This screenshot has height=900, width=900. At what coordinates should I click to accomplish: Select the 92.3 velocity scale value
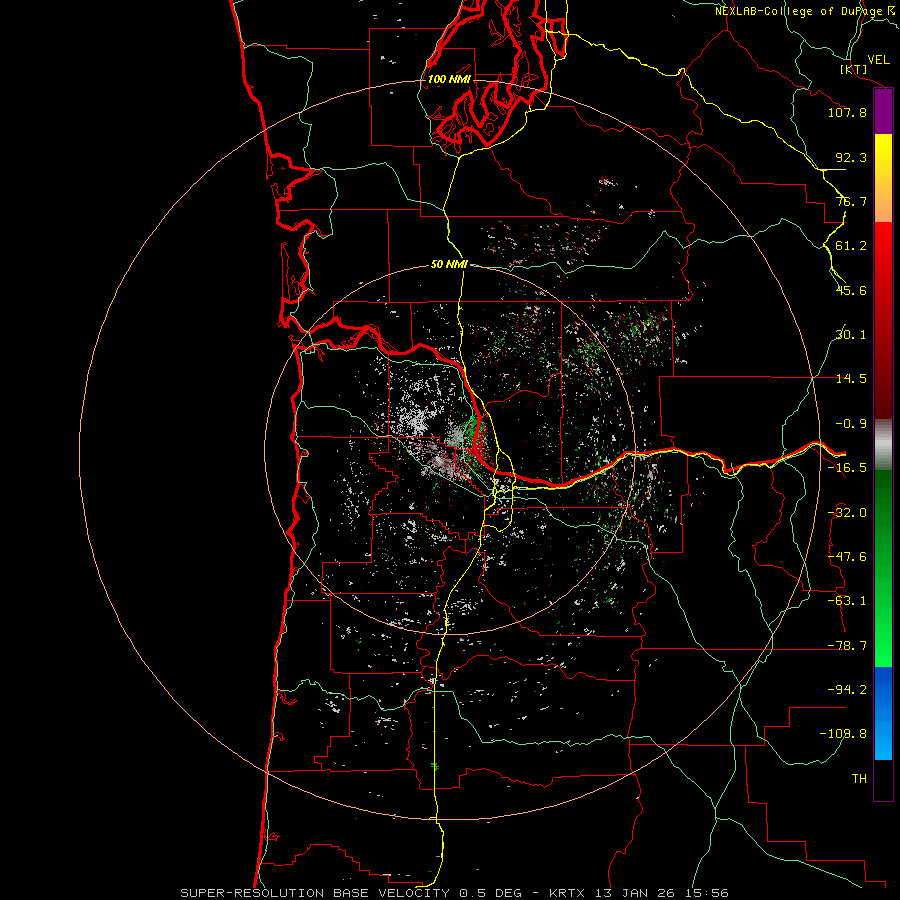pos(851,157)
